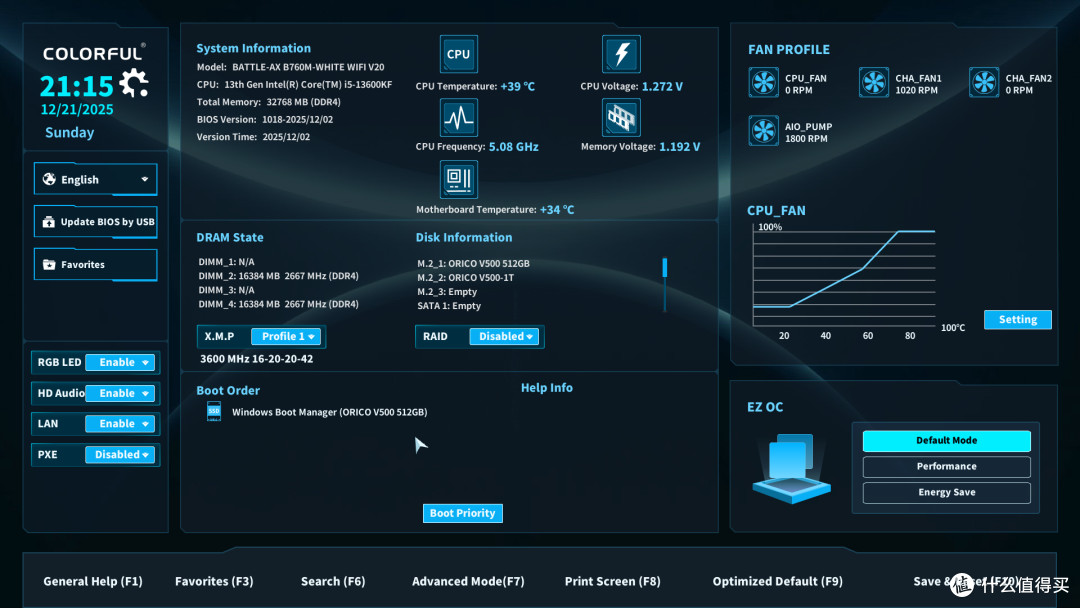The width and height of the screenshot is (1080, 608).
Task: Click M.2_2: ORICO V500-1T entry
Action: [466, 277]
